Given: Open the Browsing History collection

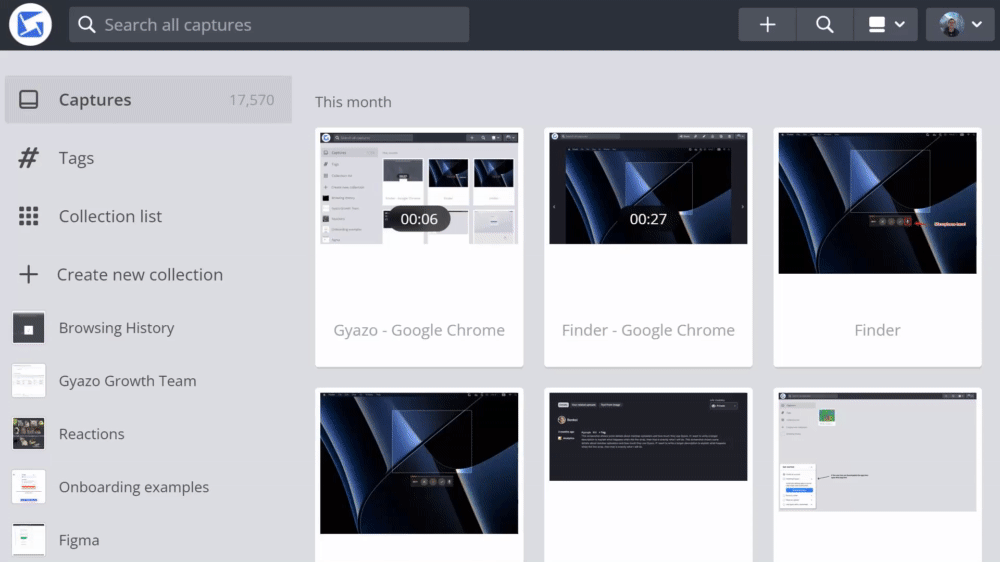Looking at the screenshot, I should [116, 328].
